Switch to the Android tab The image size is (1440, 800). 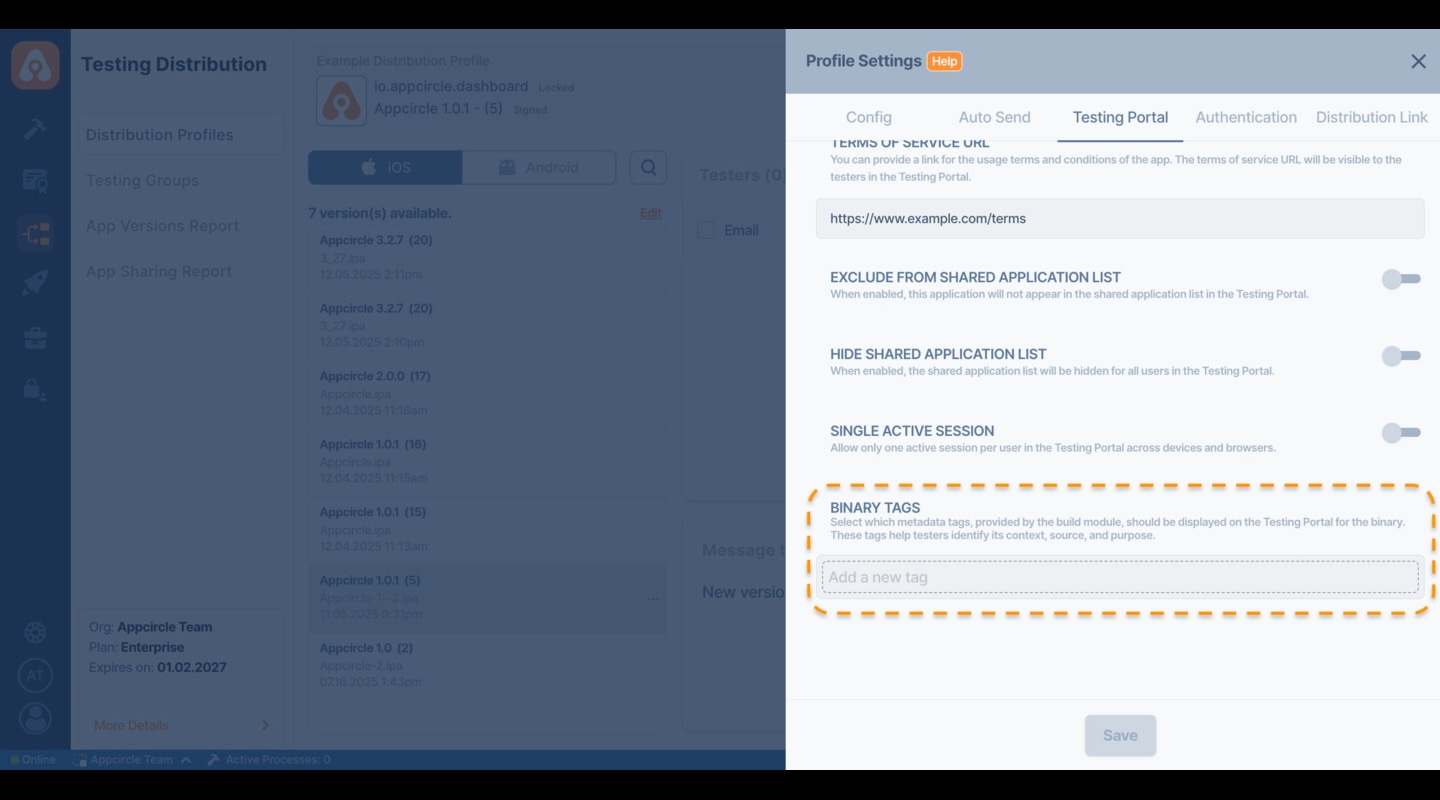pyautogui.click(x=540, y=167)
